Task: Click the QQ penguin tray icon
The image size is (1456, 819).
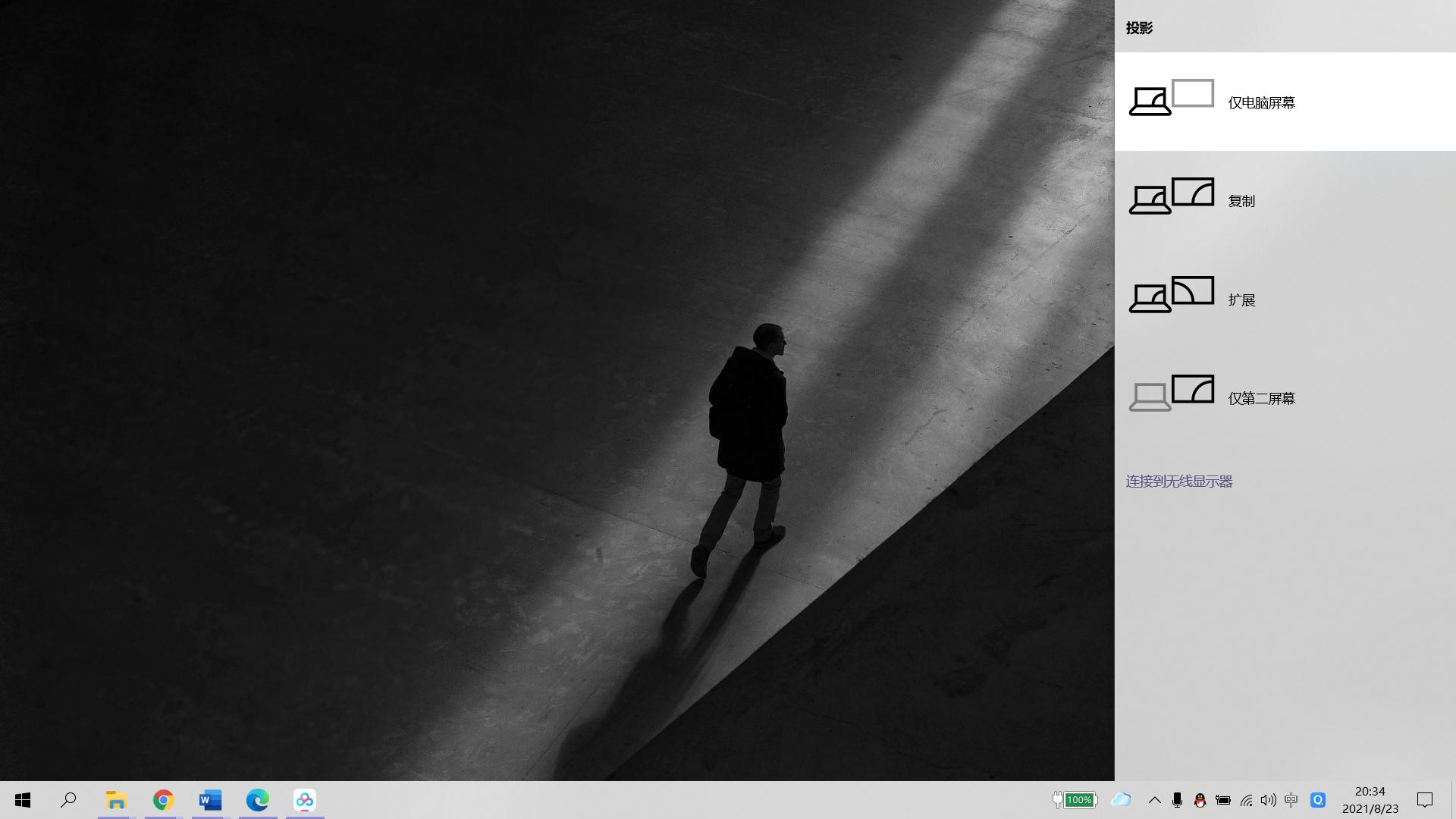Action: pyautogui.click(x=1200, y=800)
